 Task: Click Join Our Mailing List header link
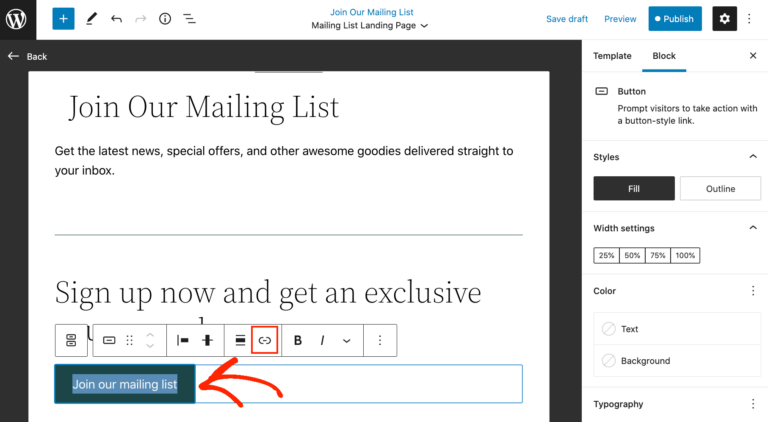(x=372, y=12)
